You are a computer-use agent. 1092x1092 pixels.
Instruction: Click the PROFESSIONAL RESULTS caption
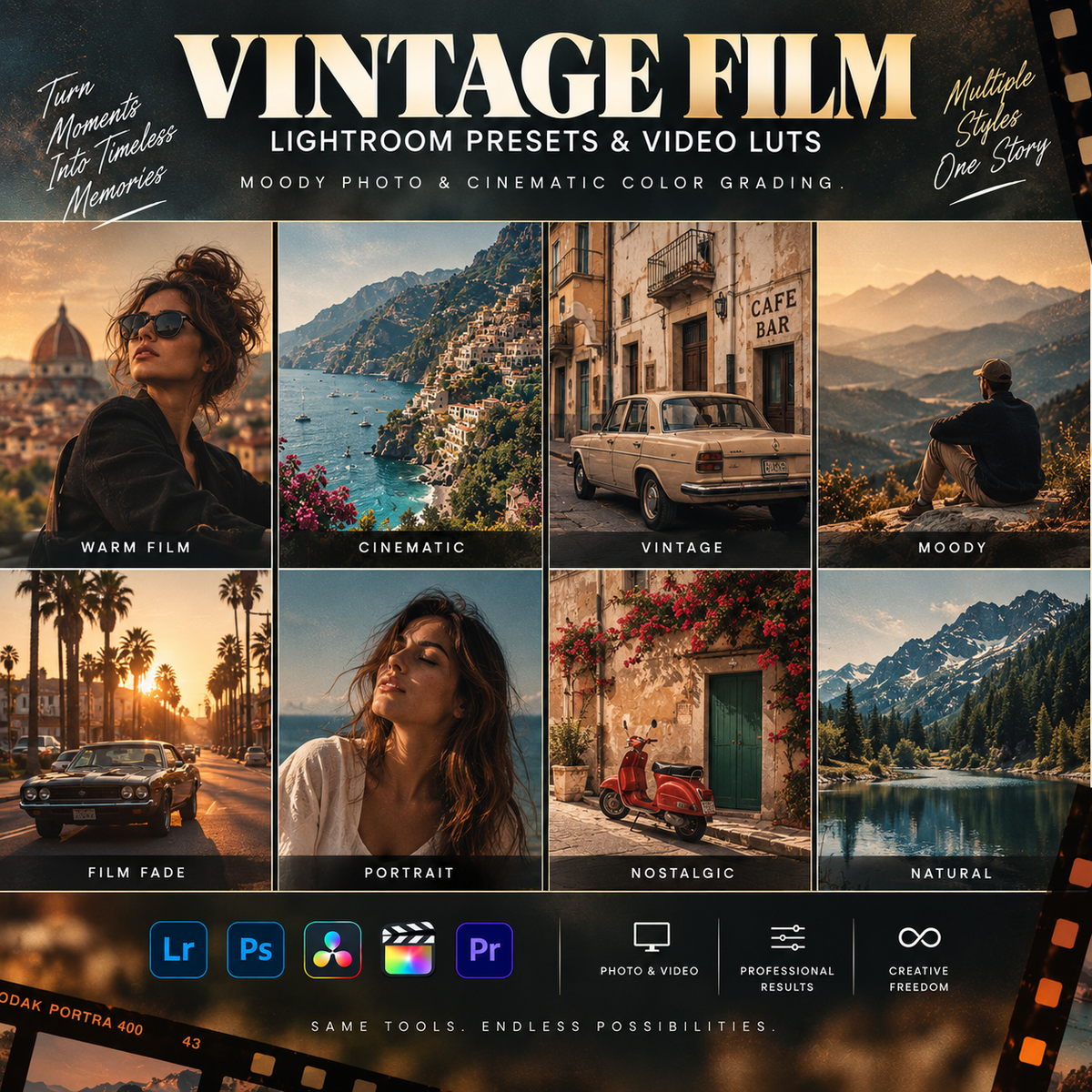pos(787,978)
